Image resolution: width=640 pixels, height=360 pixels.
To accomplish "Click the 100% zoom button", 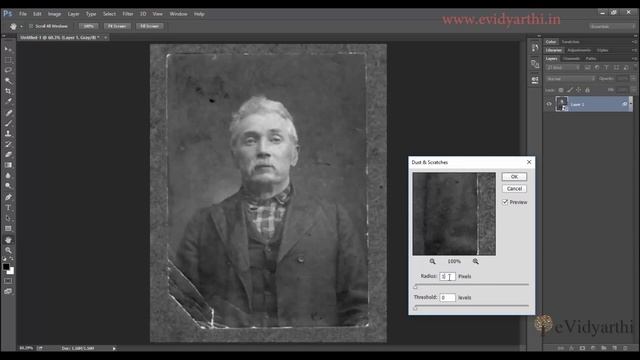I will point(89,26).
